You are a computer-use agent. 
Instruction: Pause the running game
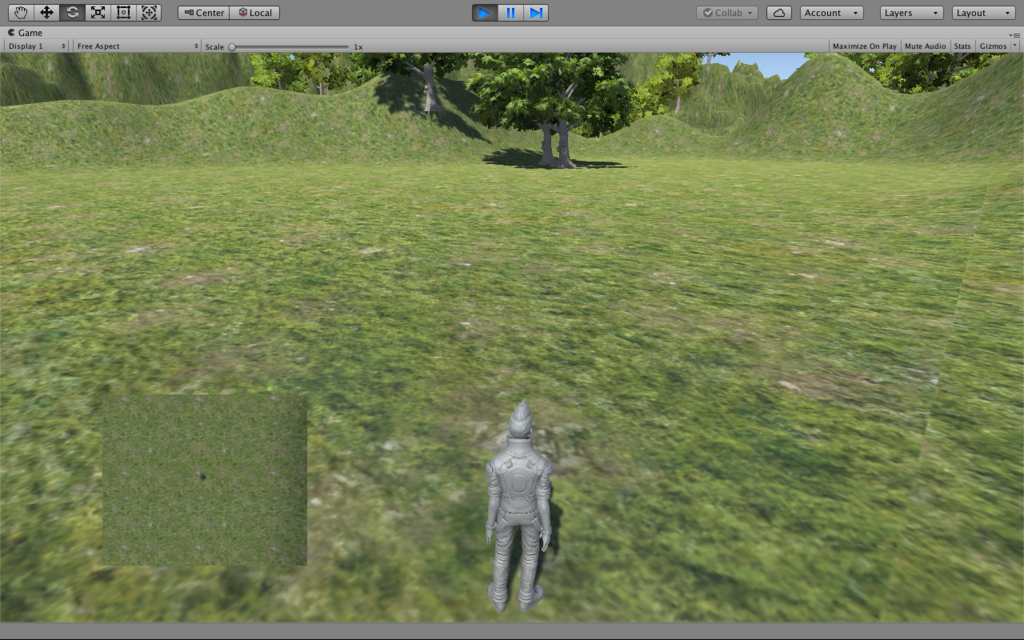[x=510, y=12]
